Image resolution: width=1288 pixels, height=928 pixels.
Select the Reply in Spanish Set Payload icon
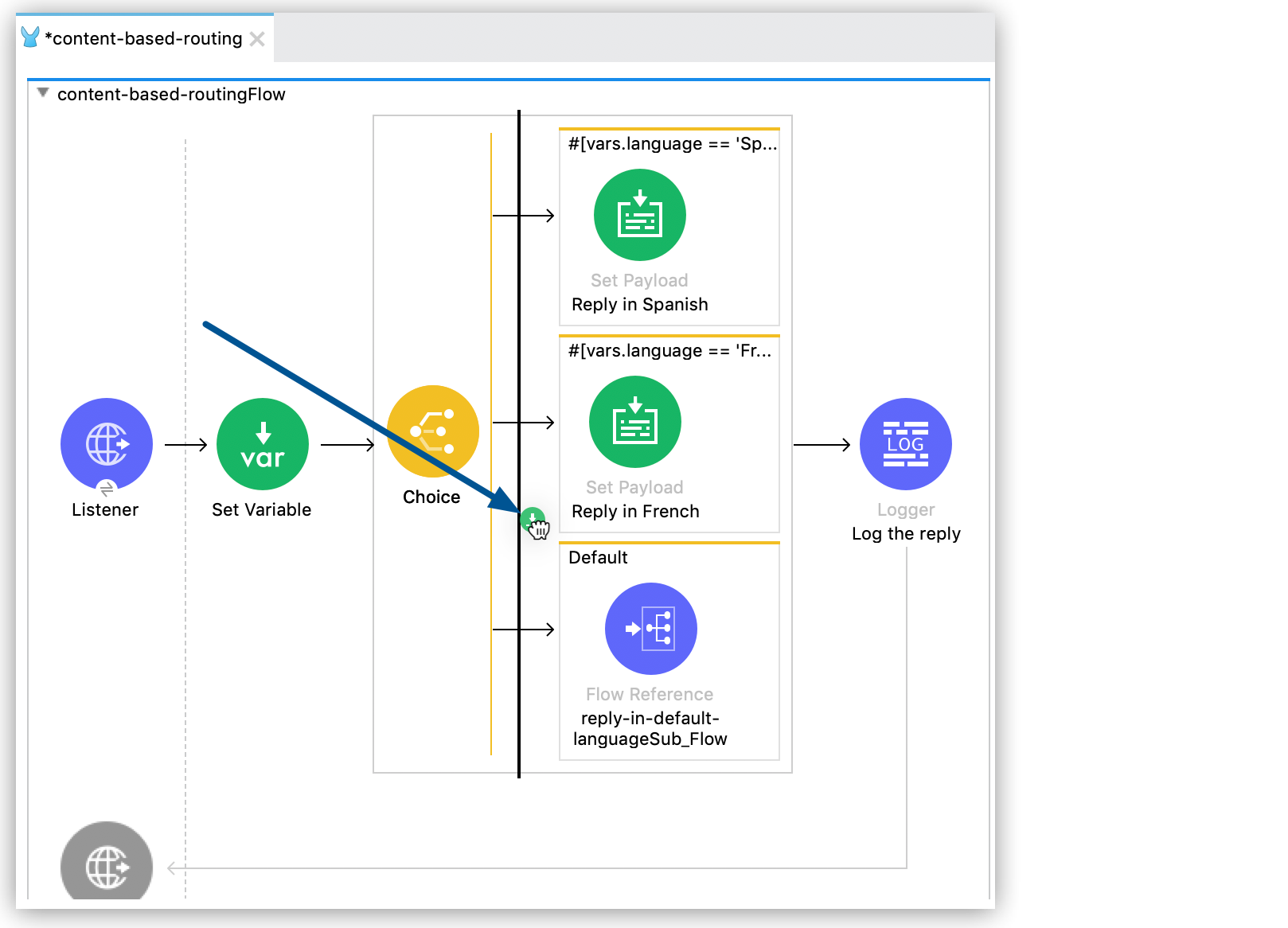click(639, 215)
